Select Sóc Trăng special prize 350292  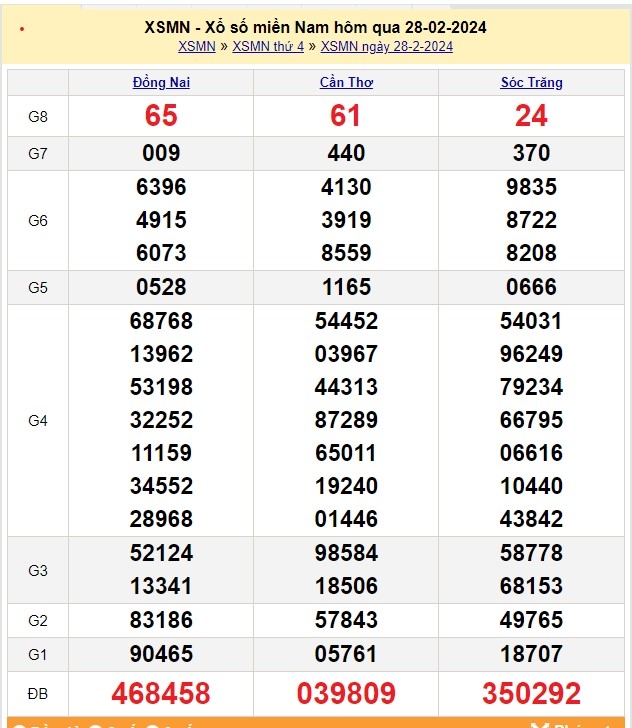coord(531,693)
